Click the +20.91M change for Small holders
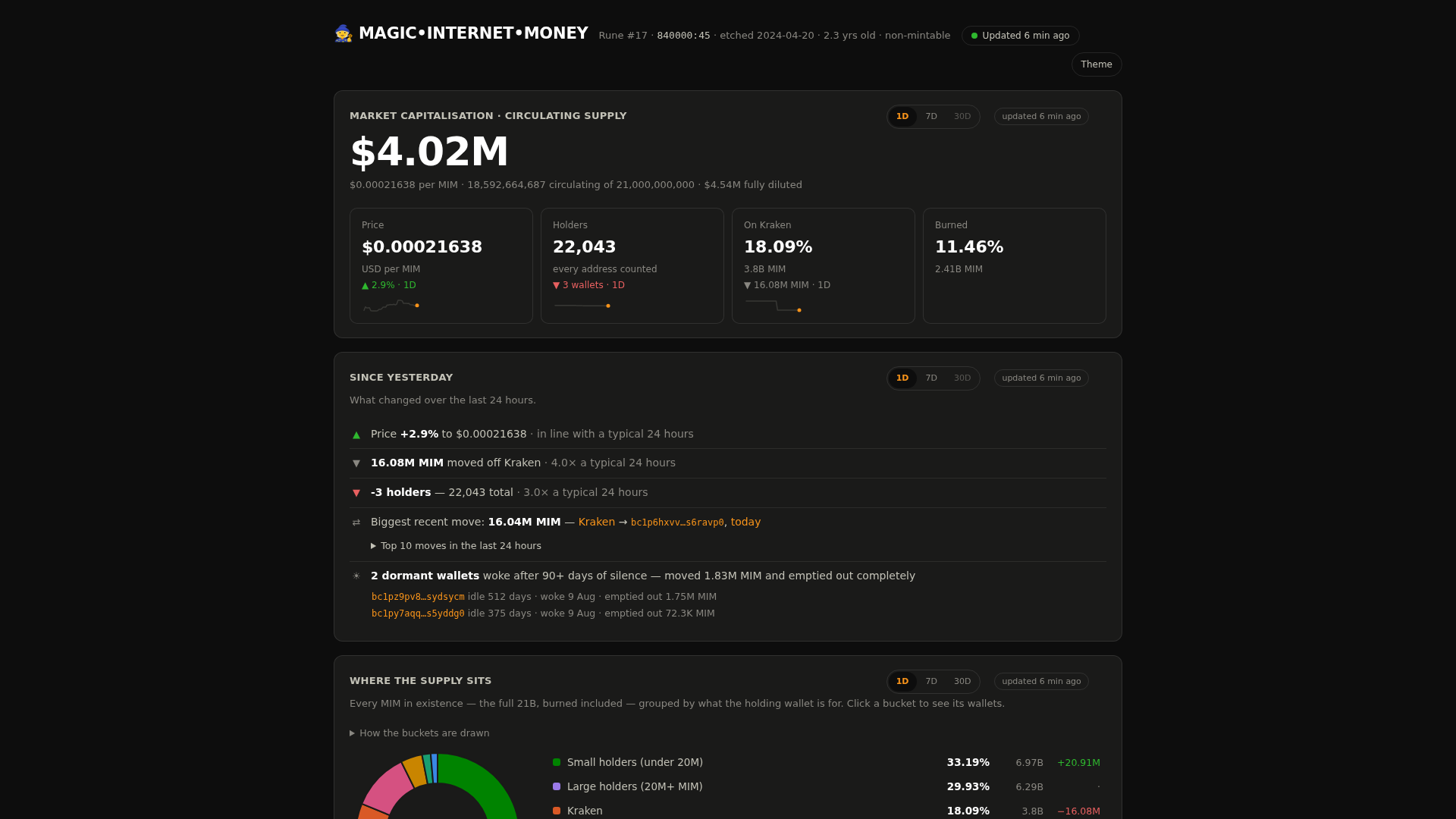The image size is (1456, 819). [x=1078, y=763]
